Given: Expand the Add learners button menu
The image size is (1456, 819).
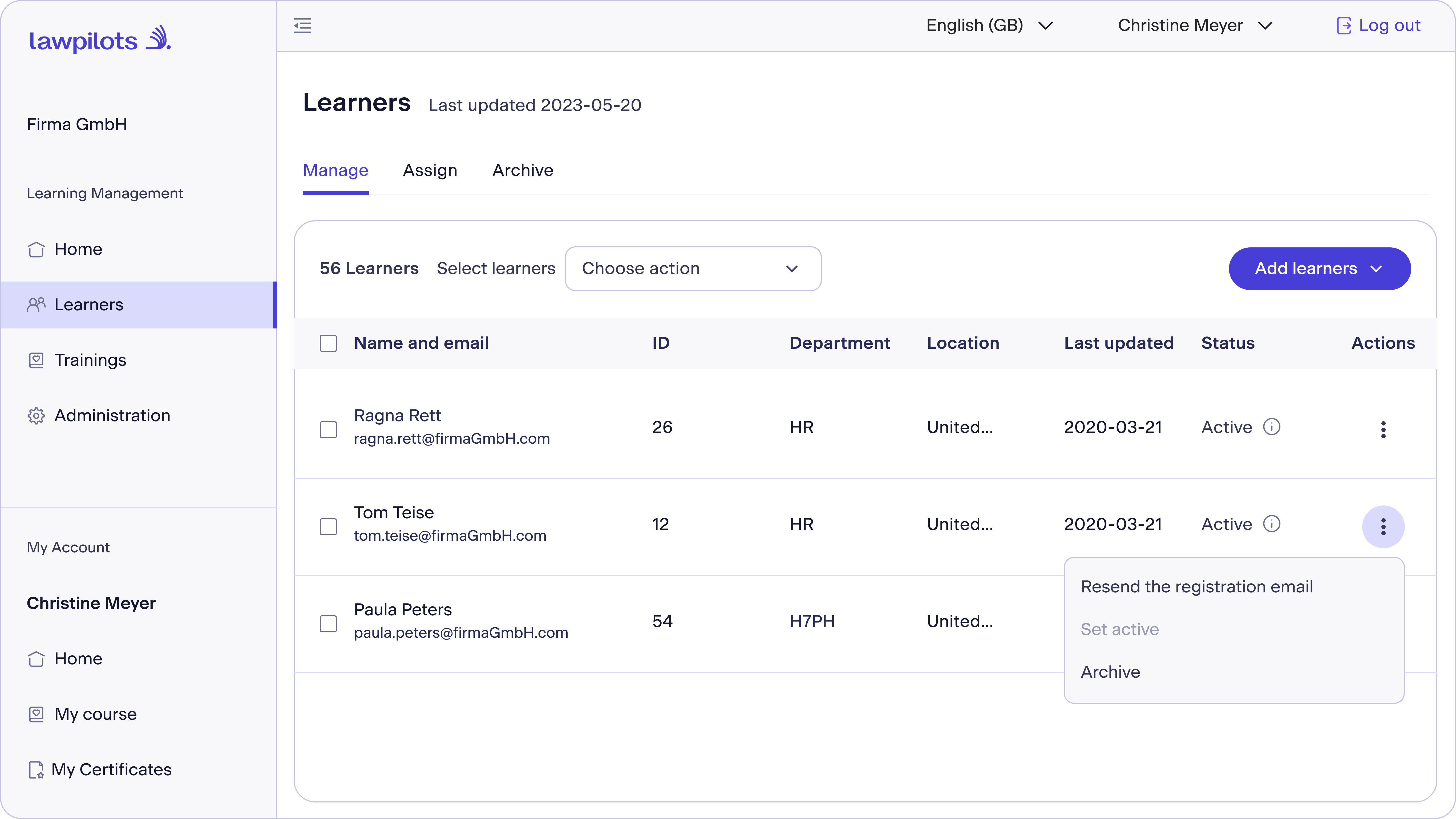Looking at the screenshot, I should 1319,269.
